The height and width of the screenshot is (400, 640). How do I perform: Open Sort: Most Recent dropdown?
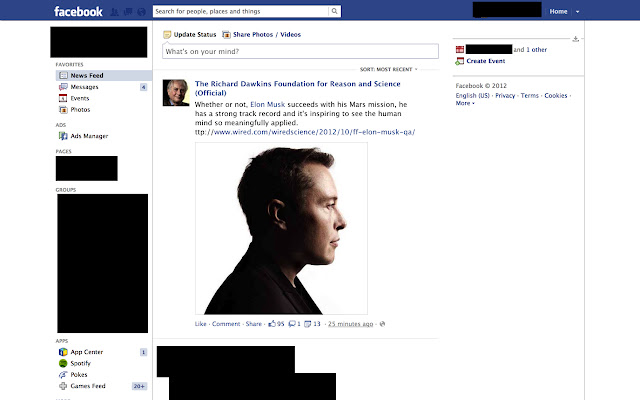coord(389,69)
